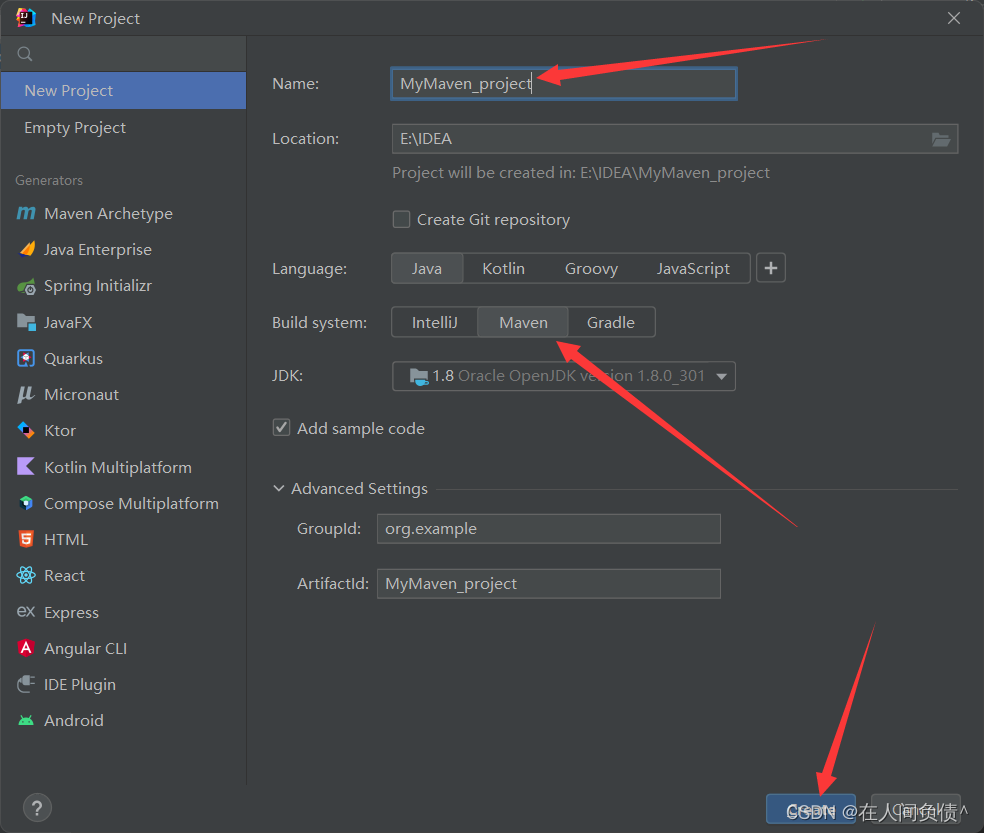Image resolution: width=984 pixels, height=833 pixels.
Task: Click the Compose Multiplatform icon
Action: [x=26, y=503]
